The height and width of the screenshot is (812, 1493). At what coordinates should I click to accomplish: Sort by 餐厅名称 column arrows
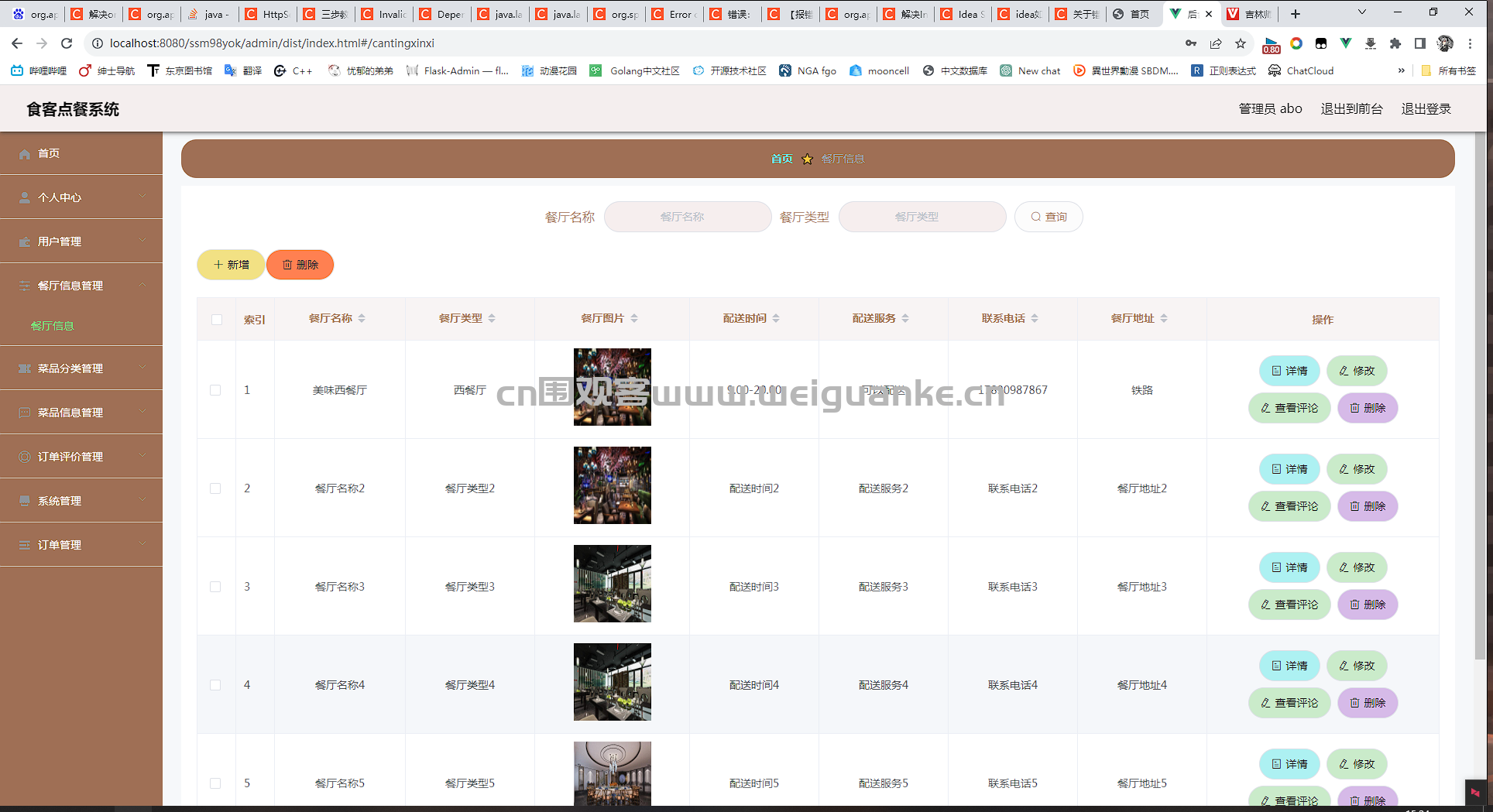[362, 318]
